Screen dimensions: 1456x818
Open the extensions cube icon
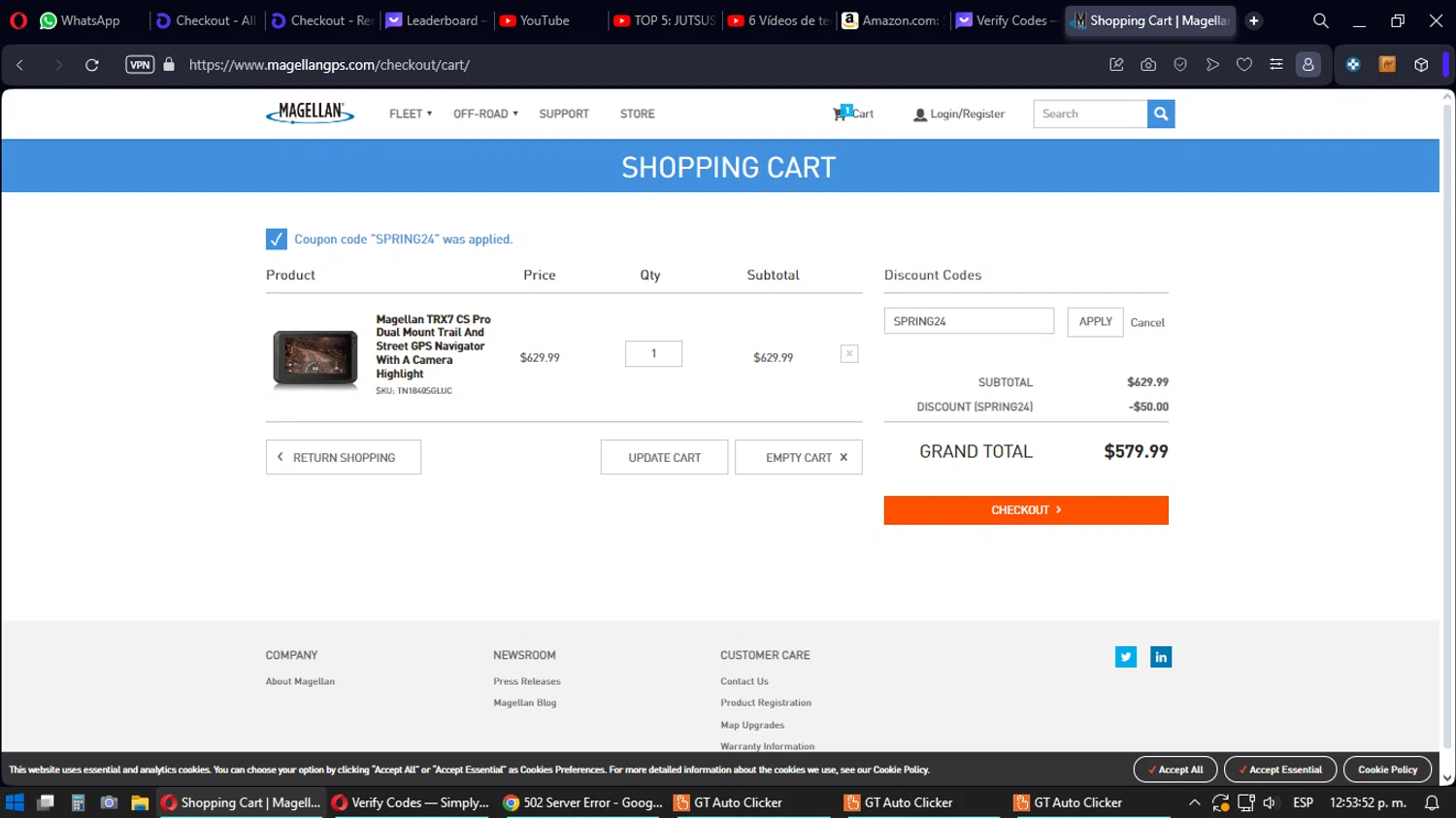tap(1421, 65)
